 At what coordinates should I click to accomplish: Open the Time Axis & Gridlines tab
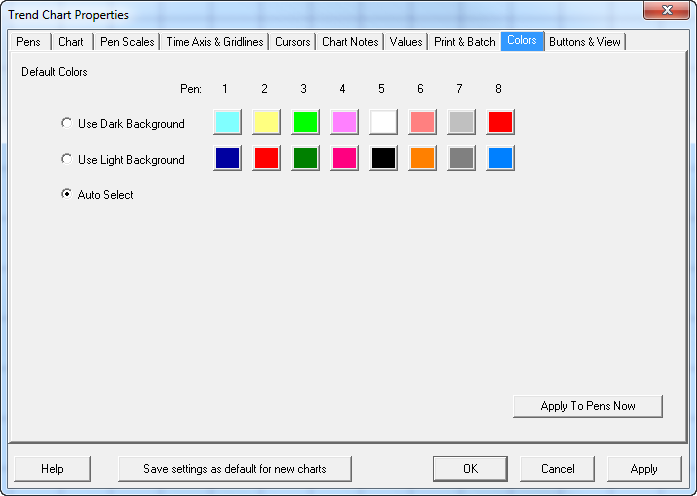point(214,42)
